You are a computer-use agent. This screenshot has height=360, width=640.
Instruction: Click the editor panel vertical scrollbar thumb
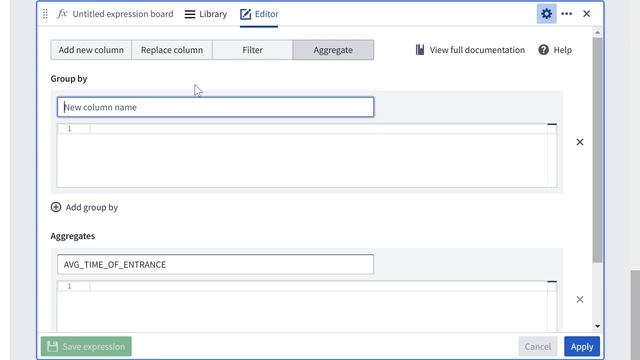[x=598, y=150]
